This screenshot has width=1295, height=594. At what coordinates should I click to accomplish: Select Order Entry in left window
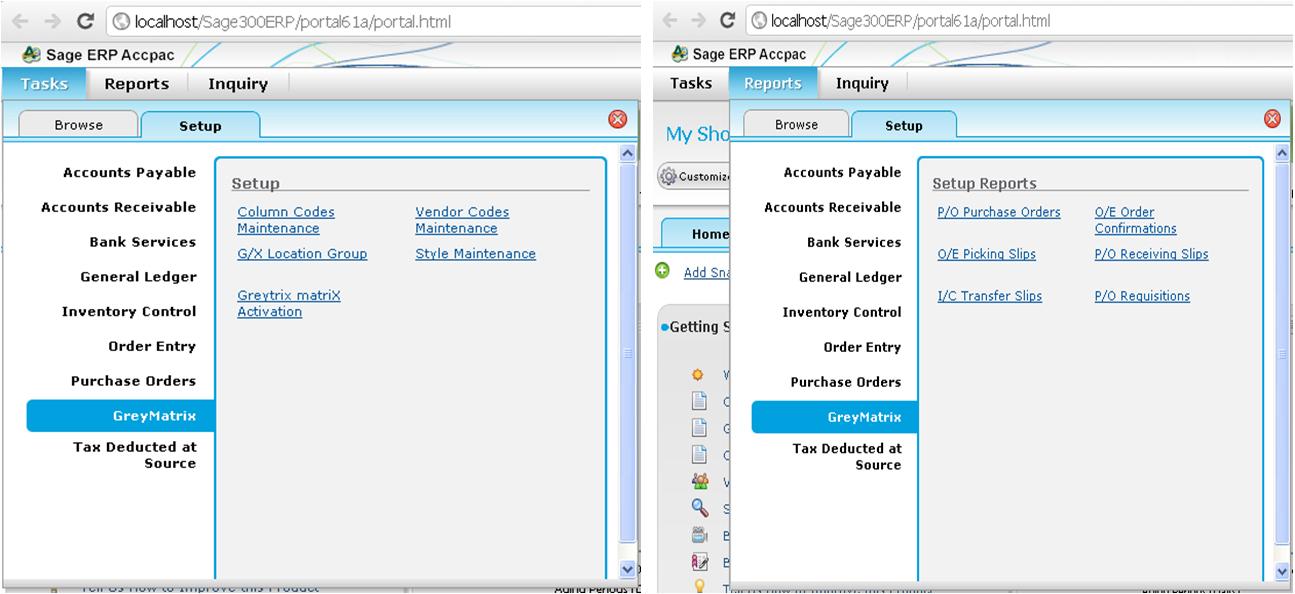[152, 346]
